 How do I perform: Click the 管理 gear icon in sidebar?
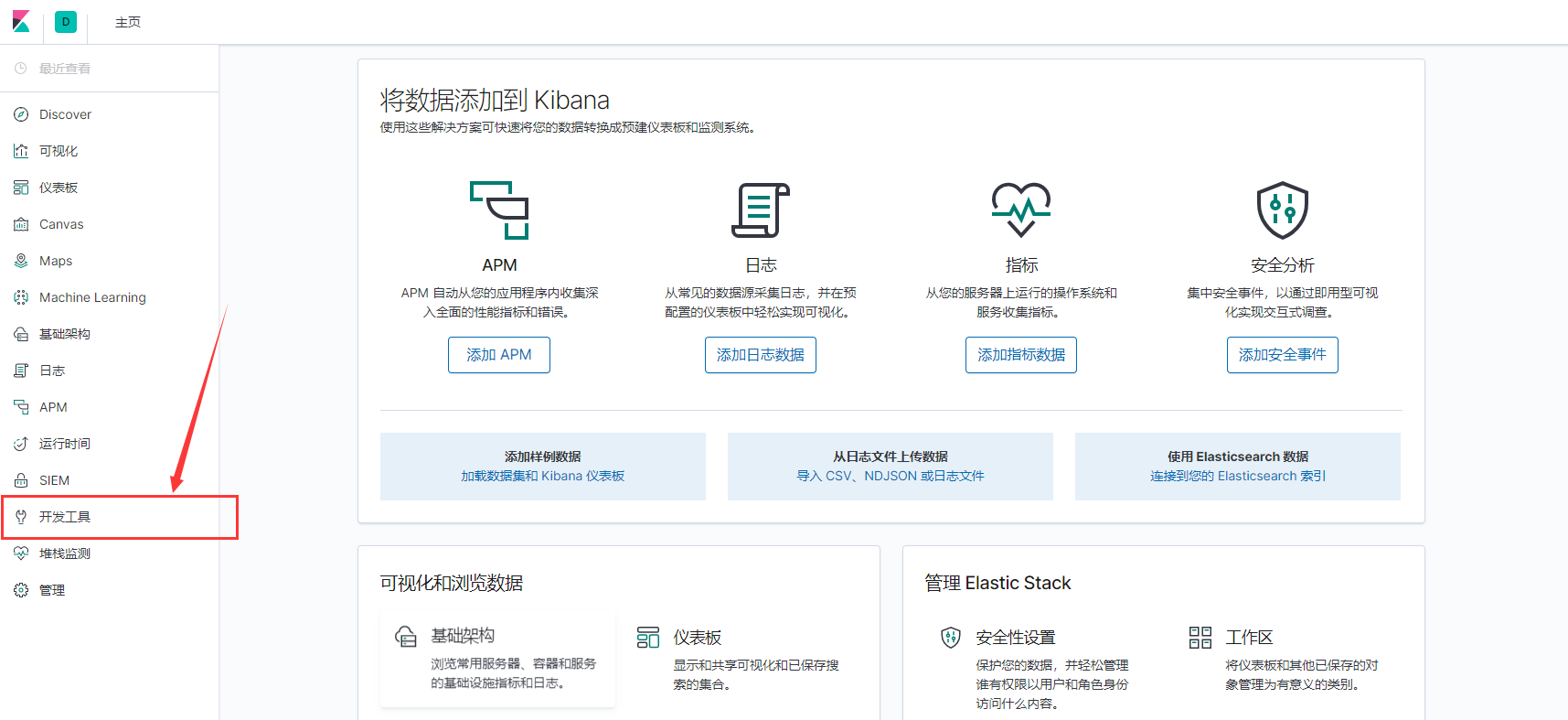click(x=21, y=590)
